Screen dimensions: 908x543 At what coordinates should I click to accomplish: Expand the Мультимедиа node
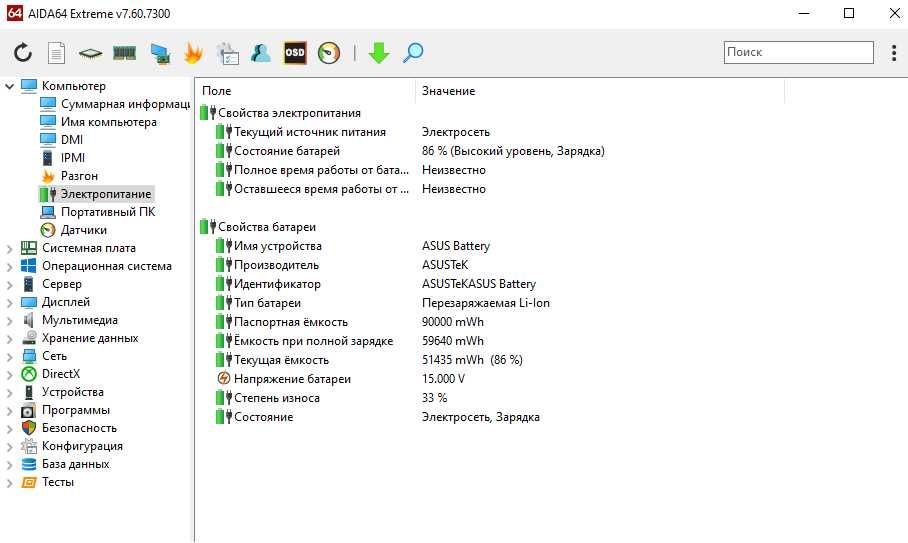pyautogui.click(x=9, y=321)
